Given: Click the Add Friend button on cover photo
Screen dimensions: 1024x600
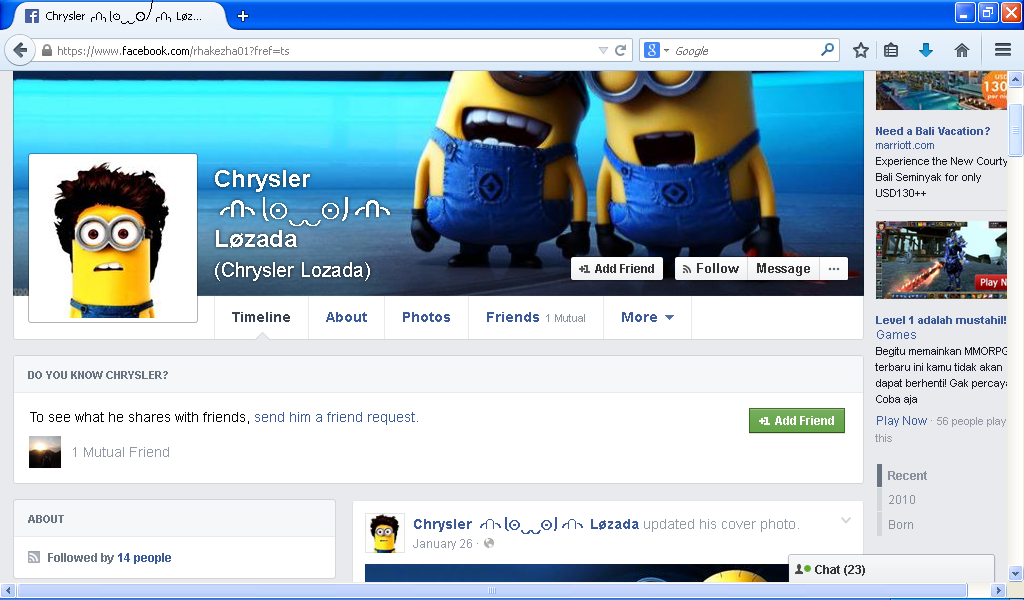Looking at the screenshot, I should coord(616,268).
